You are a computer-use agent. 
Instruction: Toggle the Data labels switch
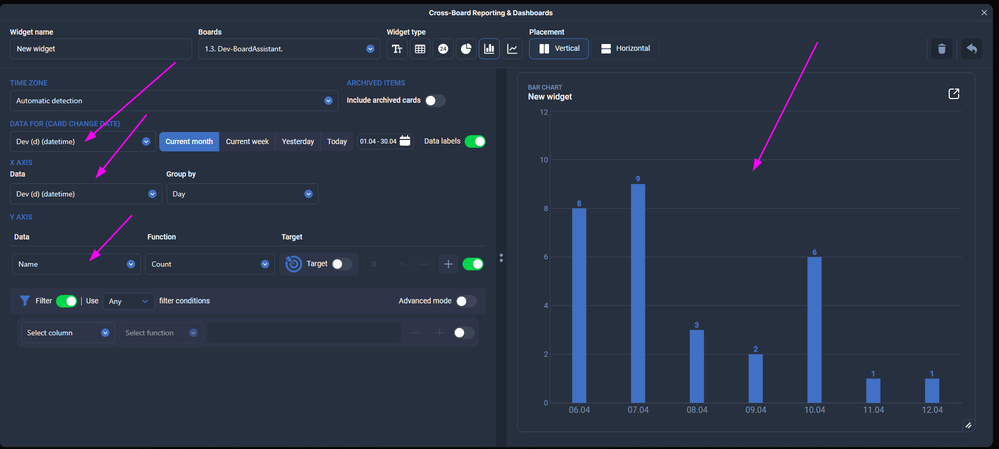pos(475,141)
